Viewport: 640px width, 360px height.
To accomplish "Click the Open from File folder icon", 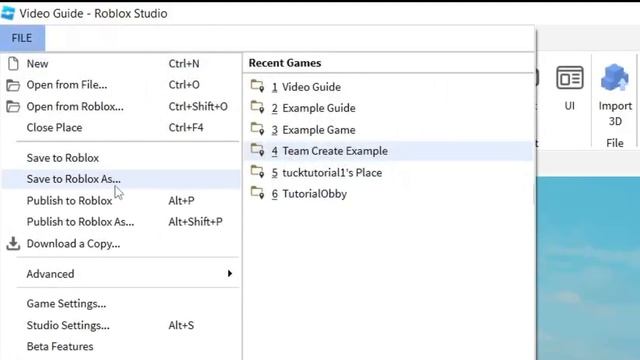I will coord(13,85).
